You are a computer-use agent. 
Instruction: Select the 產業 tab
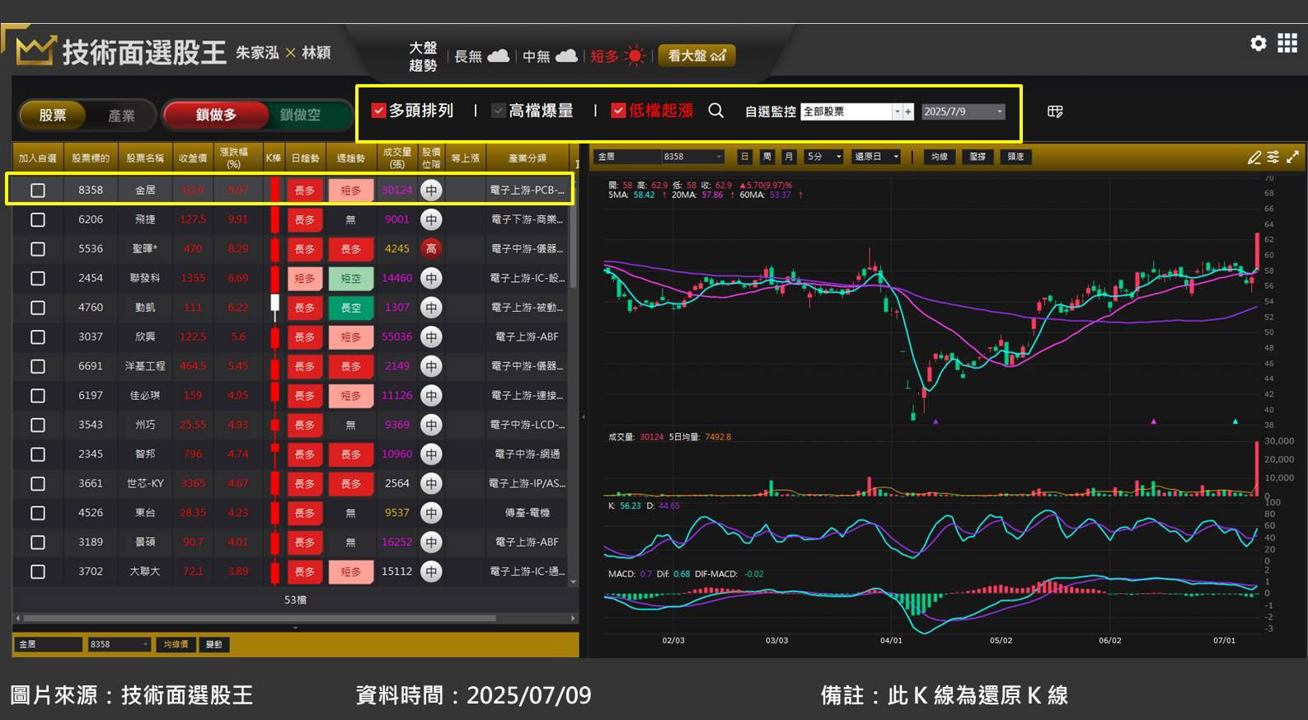(122, 115)
